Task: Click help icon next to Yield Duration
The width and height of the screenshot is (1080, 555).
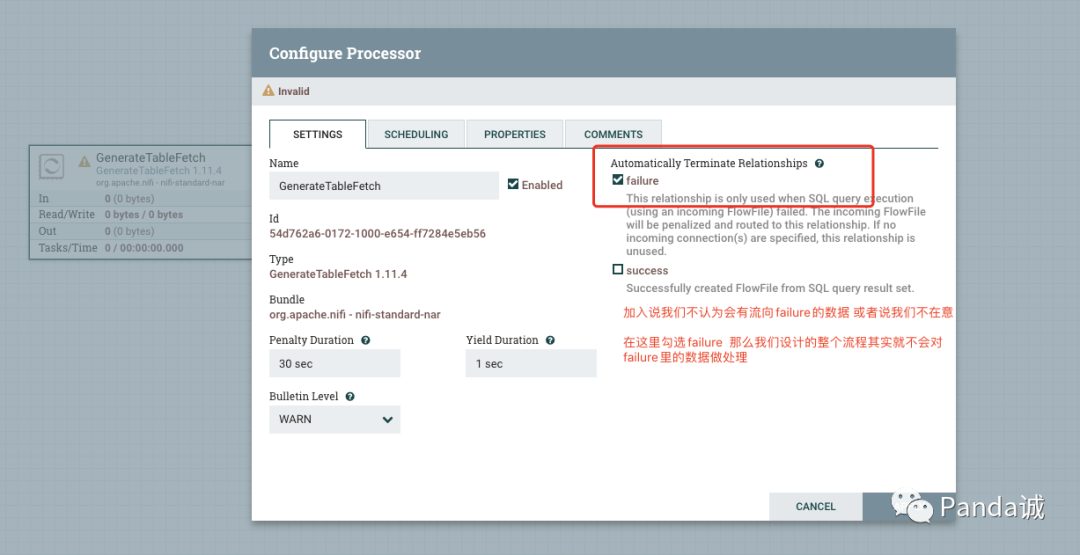Action: pyautogui.click(x=550, y=340)
